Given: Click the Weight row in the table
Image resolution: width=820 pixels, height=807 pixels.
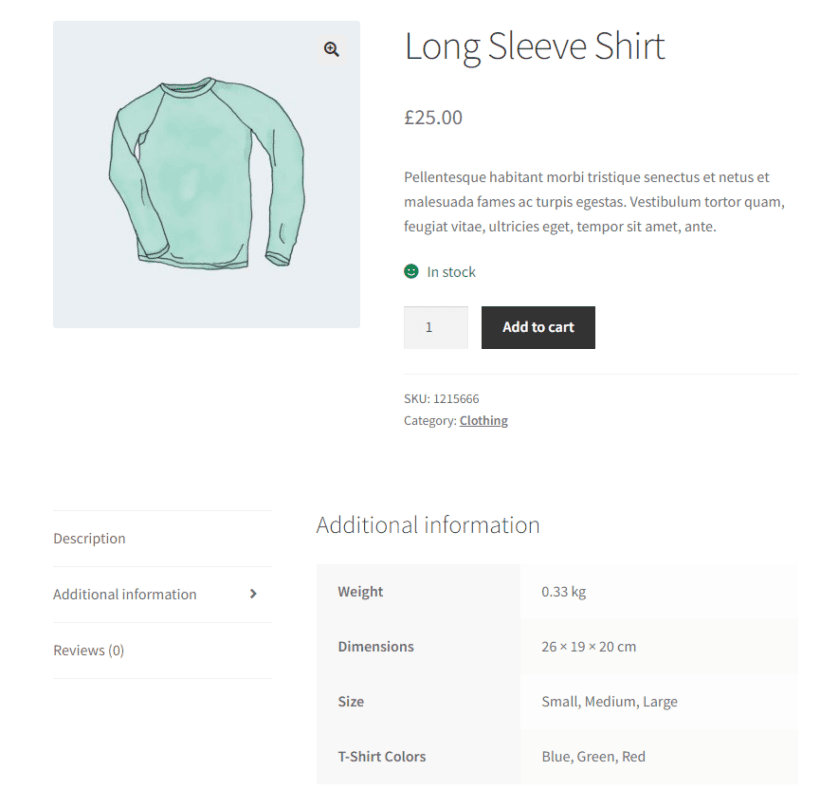Looking at the screenshot, I should coord(359,591).
